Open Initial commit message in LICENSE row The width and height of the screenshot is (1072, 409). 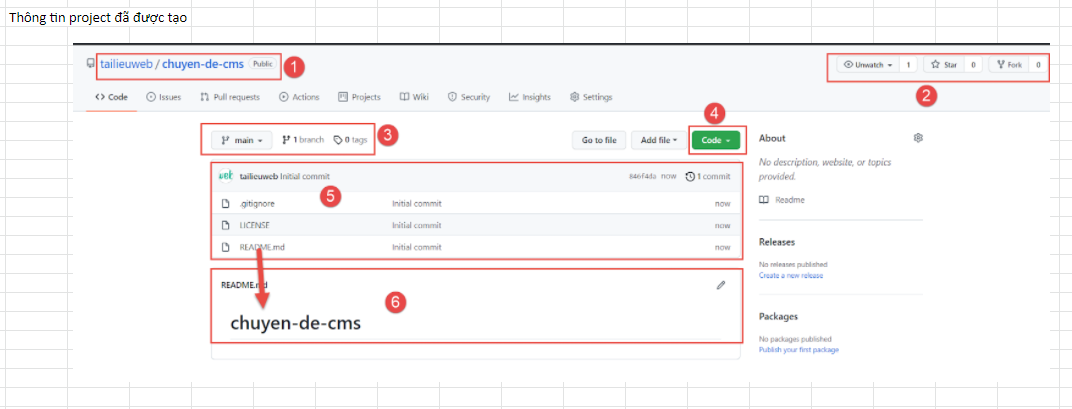click(416, 225)
